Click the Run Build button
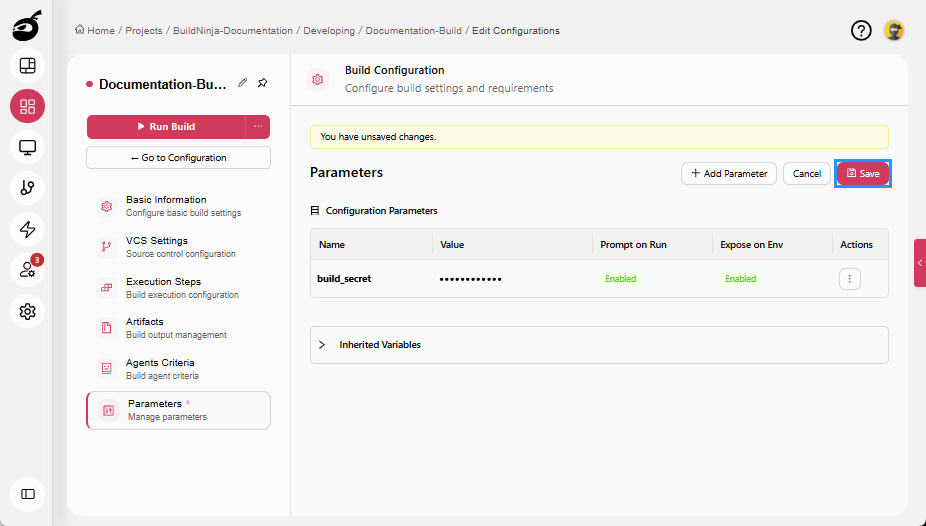This screenshot has height=526, width=926. 166,126
